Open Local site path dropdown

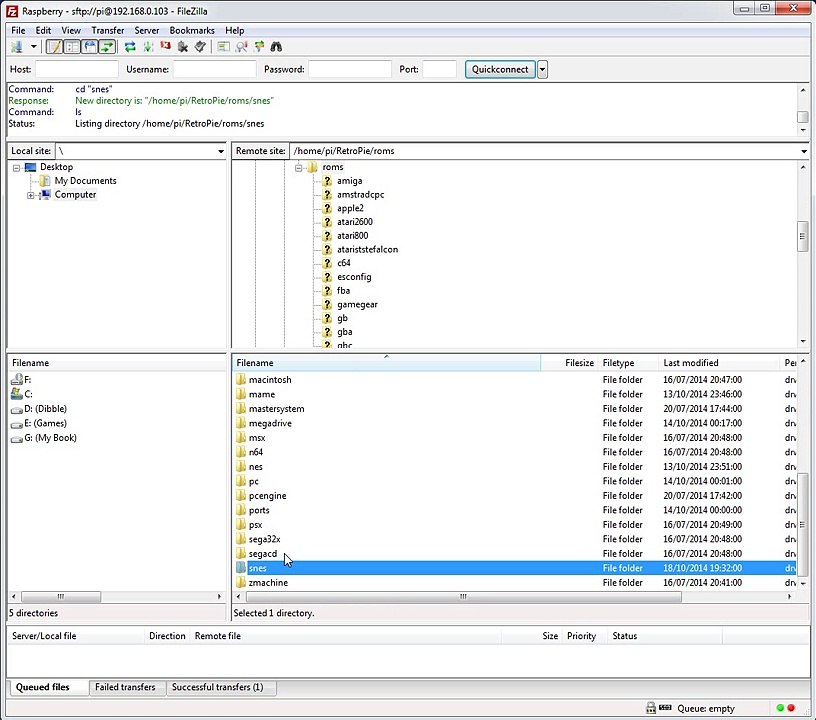click(x=221, y=151)
